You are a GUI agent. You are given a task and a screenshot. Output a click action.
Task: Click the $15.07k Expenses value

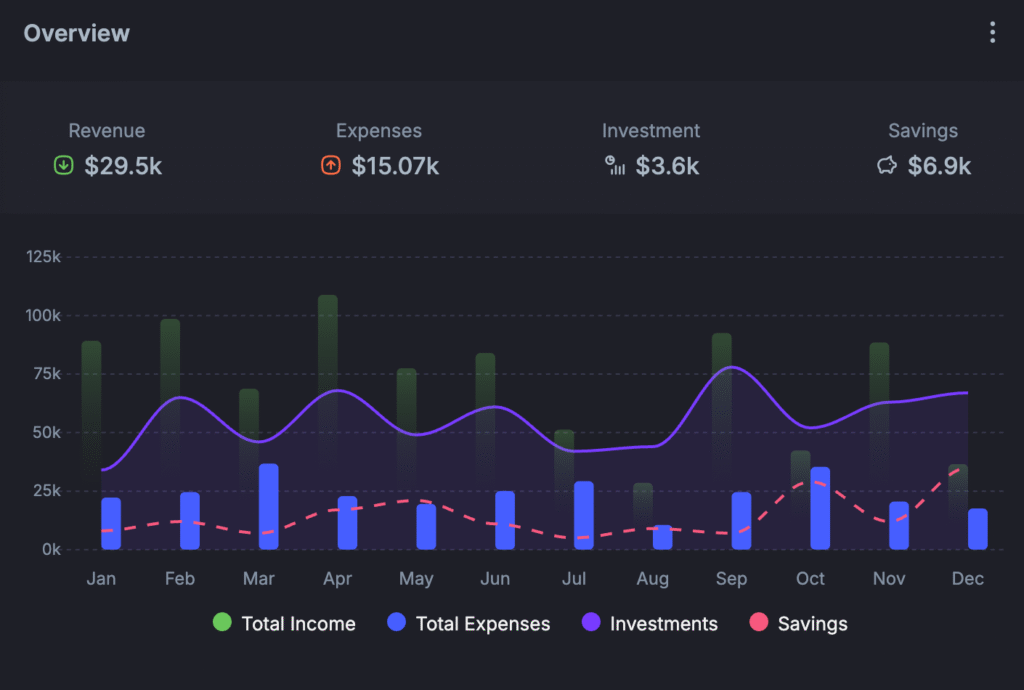click(395, 166)
